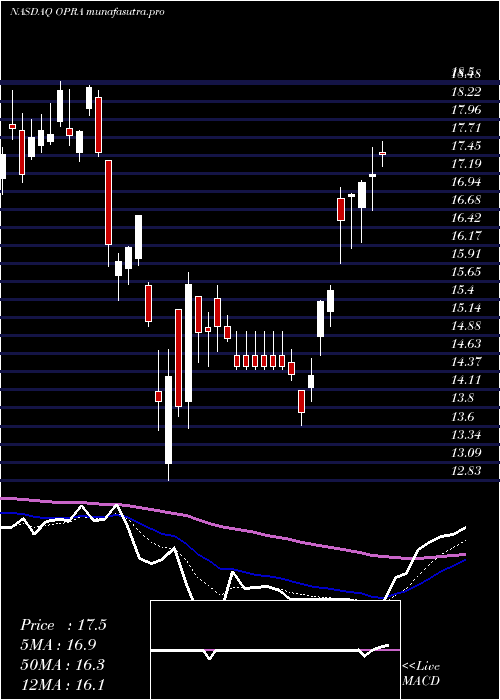Click the 16.94 price axis label

pos(467,182)
